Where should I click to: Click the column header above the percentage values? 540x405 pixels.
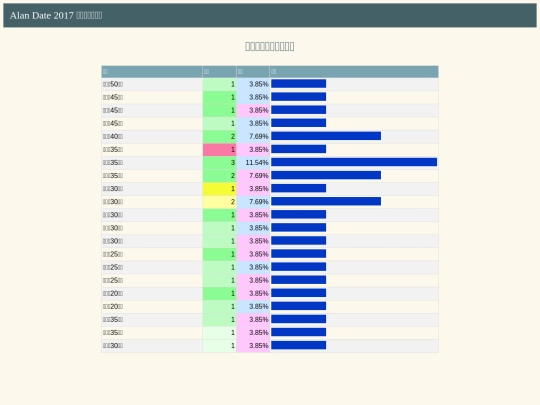[253, 72]
